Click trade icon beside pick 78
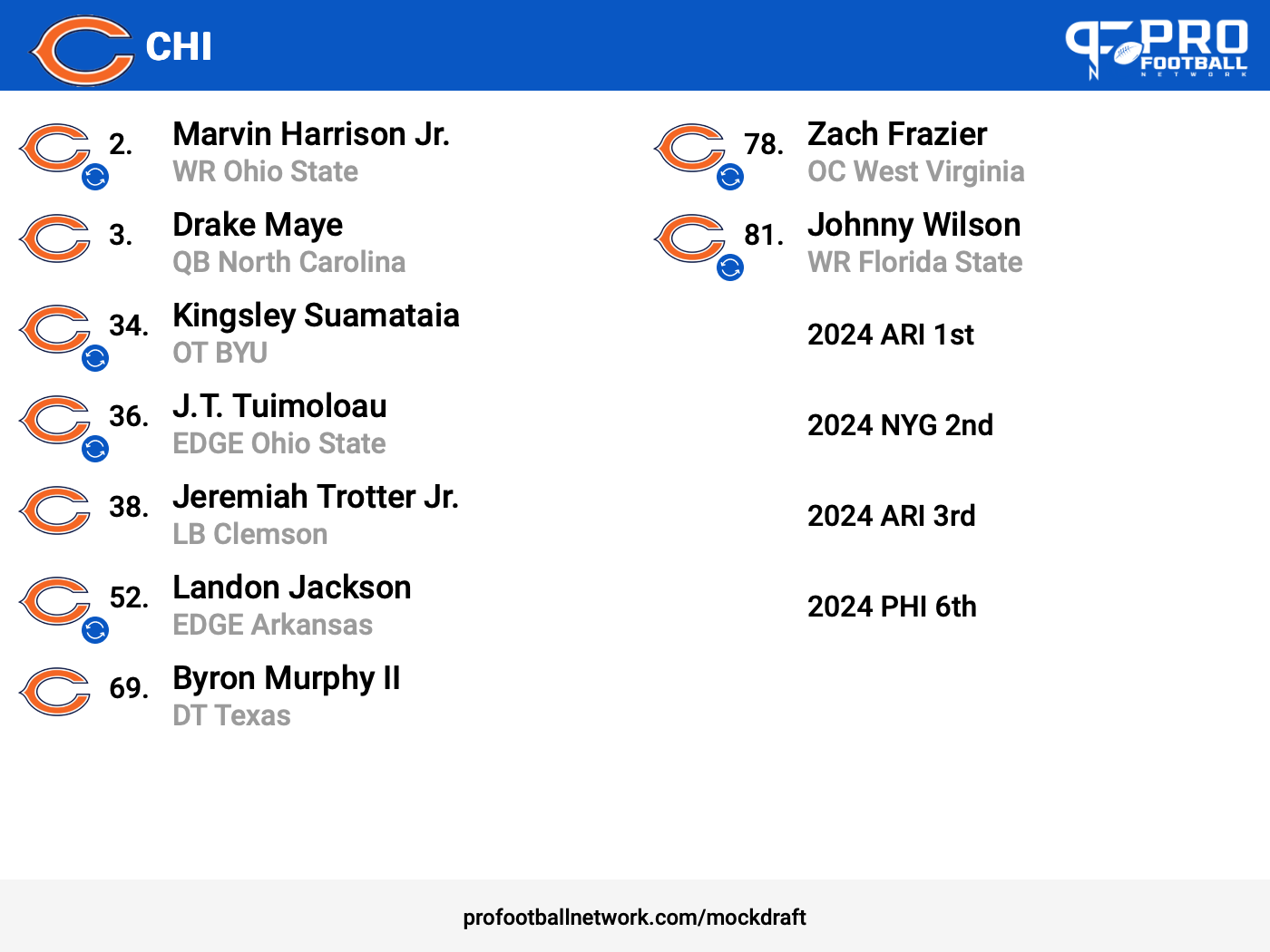The height and width of the screenshot is (952, 1270). point(730,177)
